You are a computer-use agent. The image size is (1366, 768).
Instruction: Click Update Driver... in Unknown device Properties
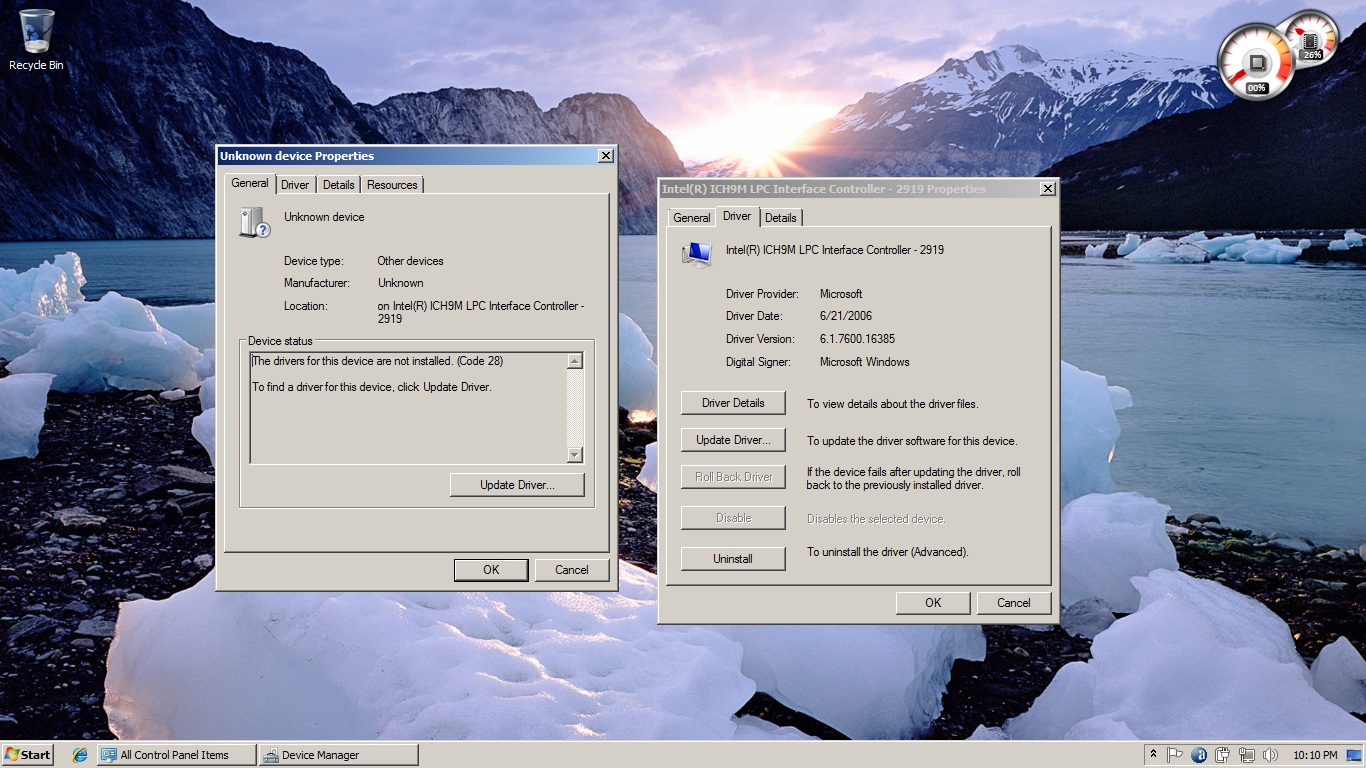click(517, 485)
